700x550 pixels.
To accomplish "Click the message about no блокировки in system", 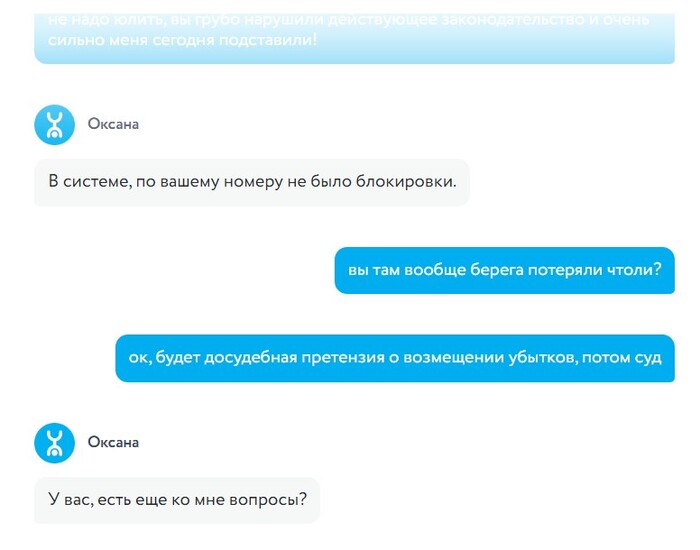I will [x=252, y=182].
